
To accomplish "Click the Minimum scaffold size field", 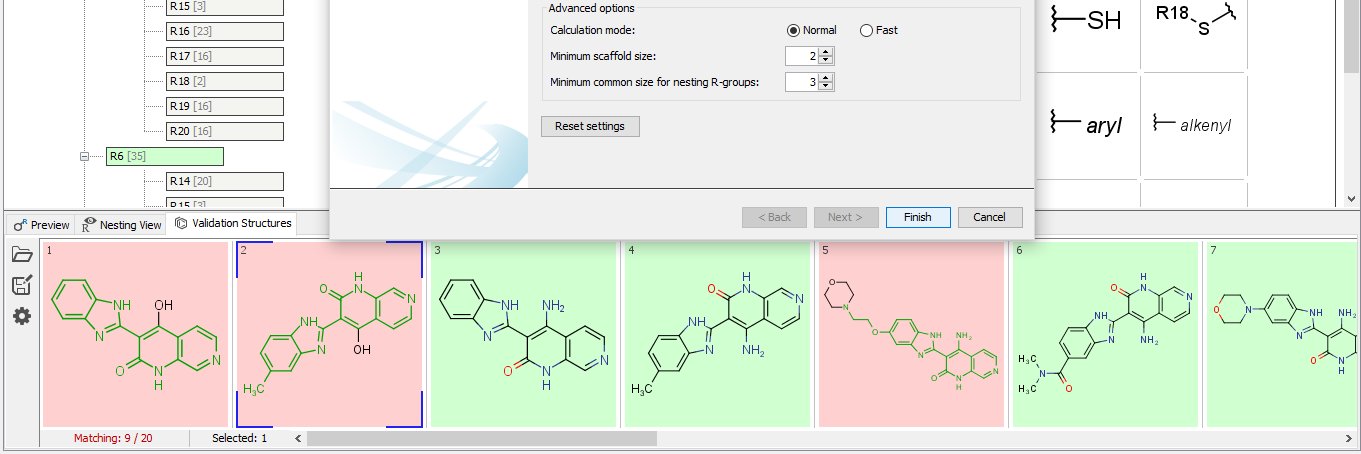I will click(801, 56).
